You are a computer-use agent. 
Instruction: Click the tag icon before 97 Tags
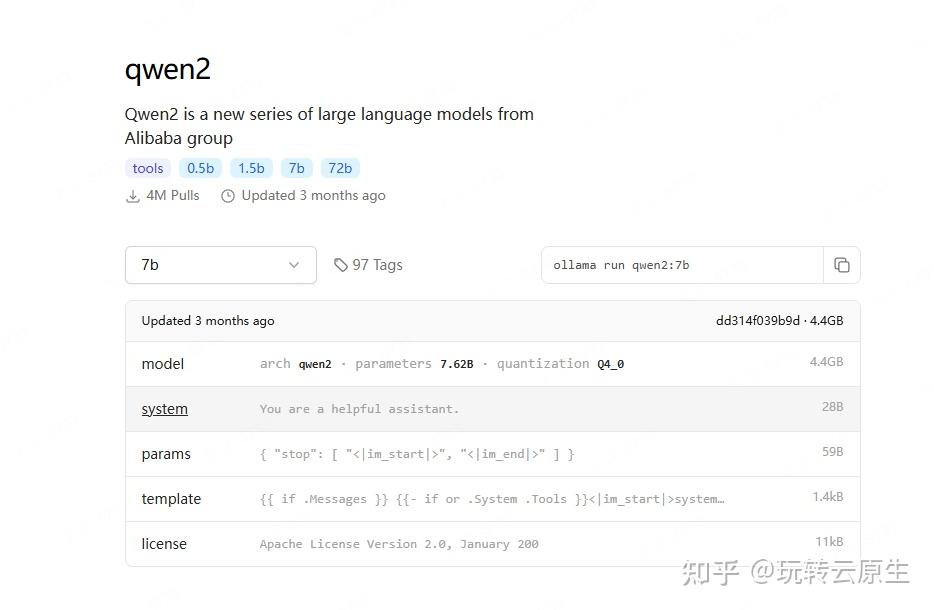pyautogui.click(x=341, y=264)
